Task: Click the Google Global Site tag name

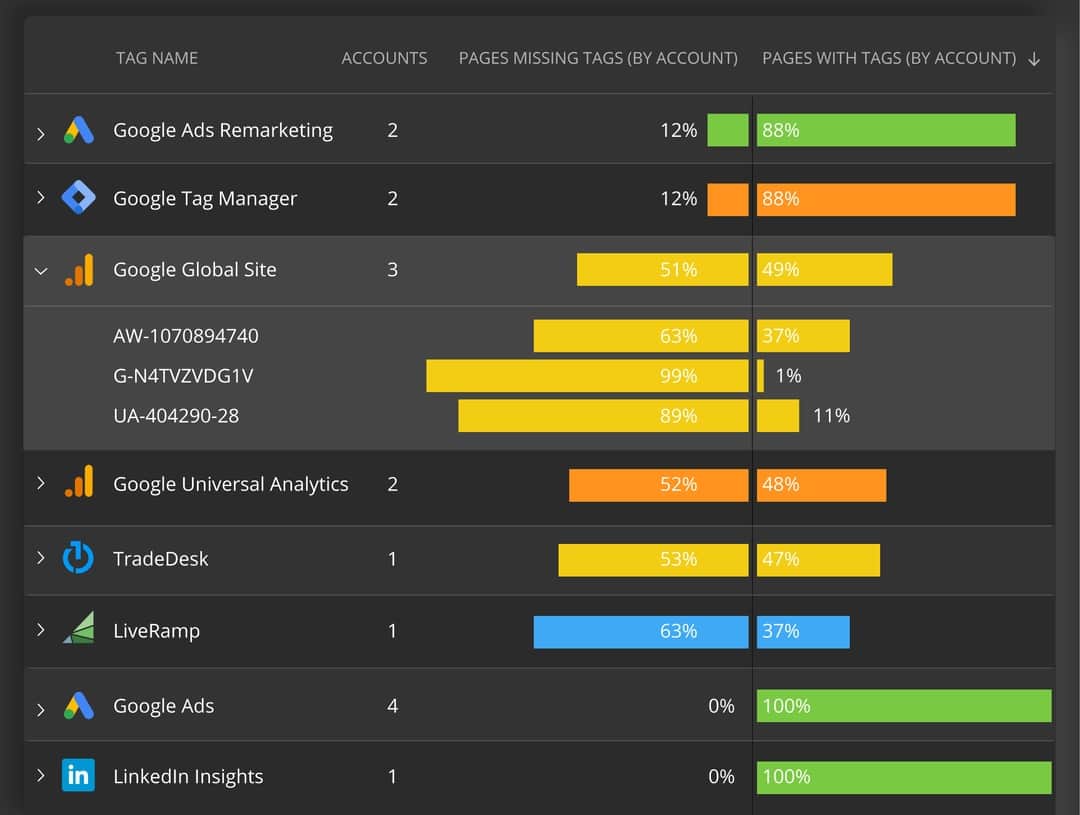Action: (x=194, y=269)
